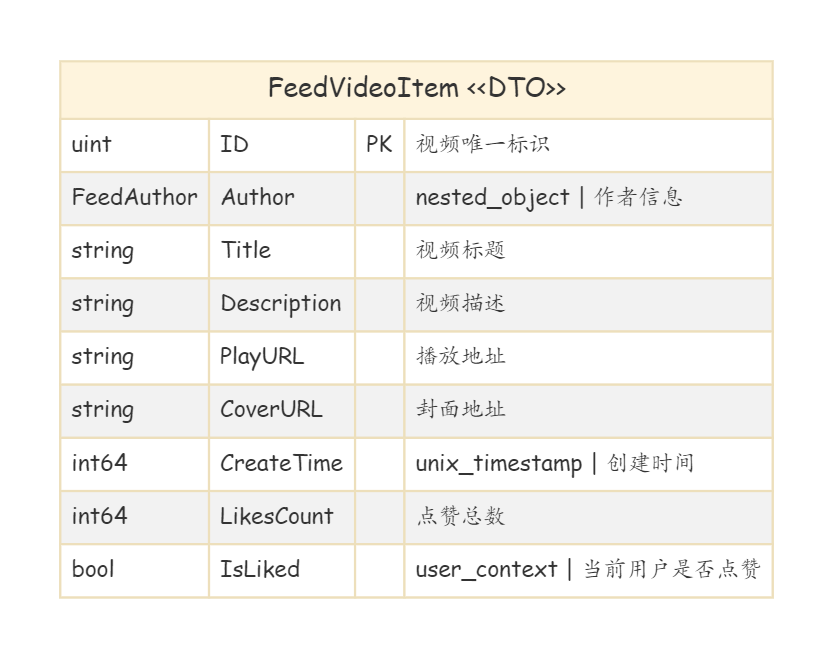The image size is (835, 647).
Task: Click the nested_object 作者信息 comment
Action: pyautogui.click(x=549, y=198)
